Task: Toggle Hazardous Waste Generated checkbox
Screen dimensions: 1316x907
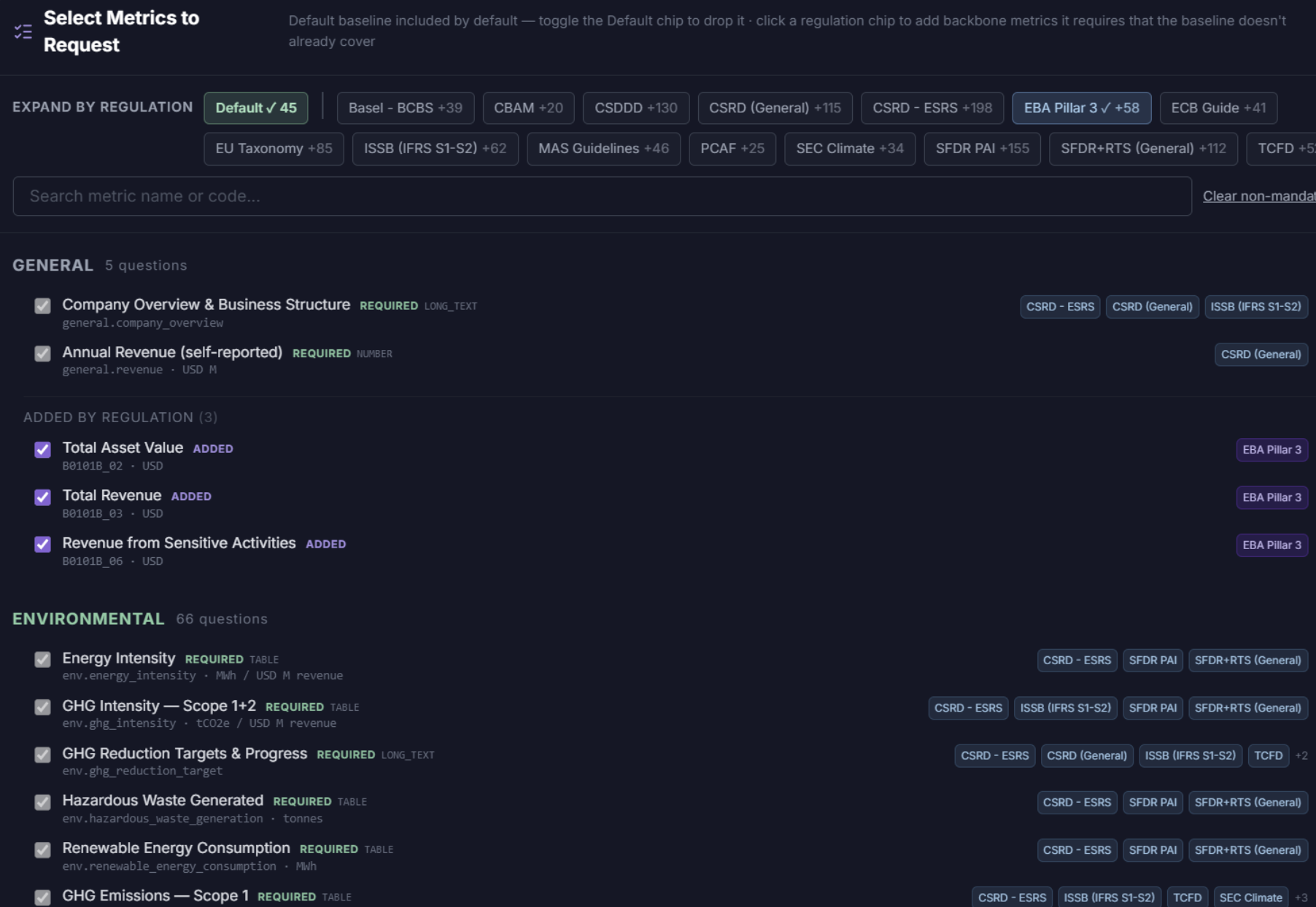Action: coord(43,802)
